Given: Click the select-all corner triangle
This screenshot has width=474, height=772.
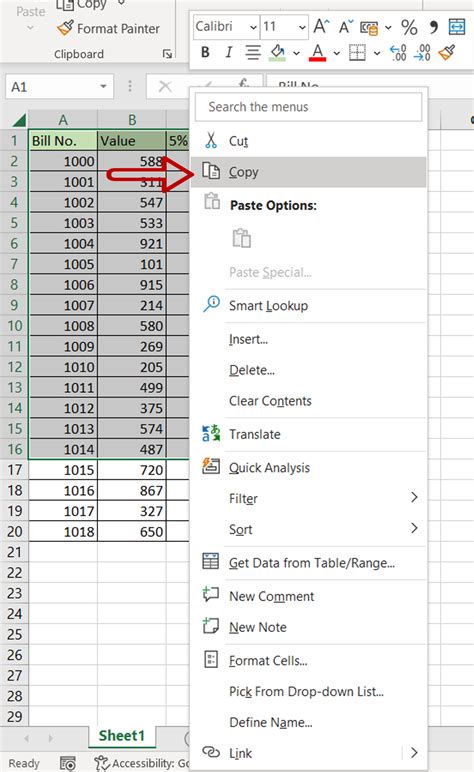Looking at the screenshot, I should pos(18,120).
